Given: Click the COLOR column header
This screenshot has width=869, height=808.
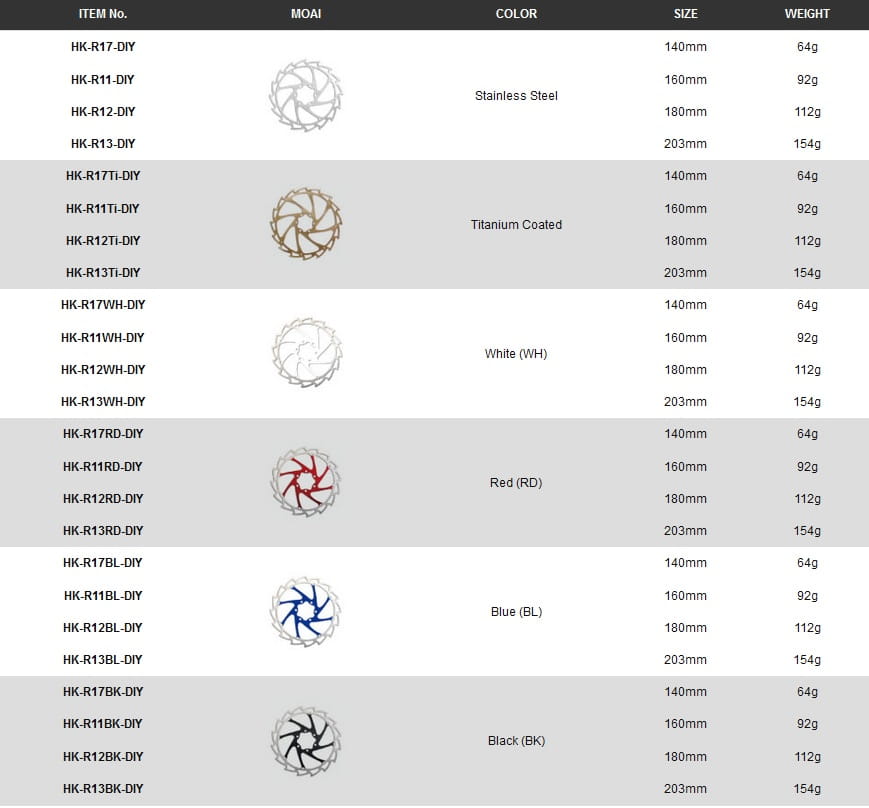Looking at the screenshot, I should coord(516,14).
